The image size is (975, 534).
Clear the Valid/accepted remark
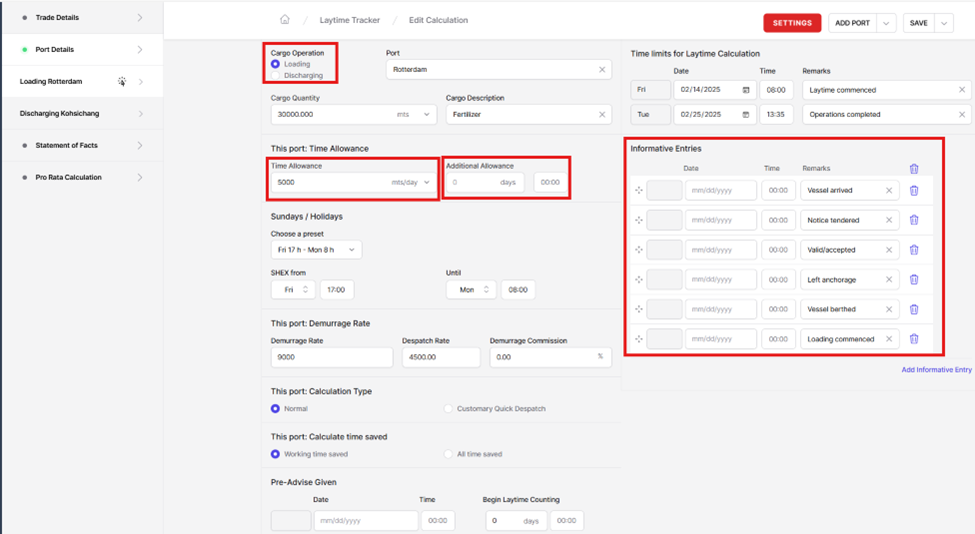(889, 250)
